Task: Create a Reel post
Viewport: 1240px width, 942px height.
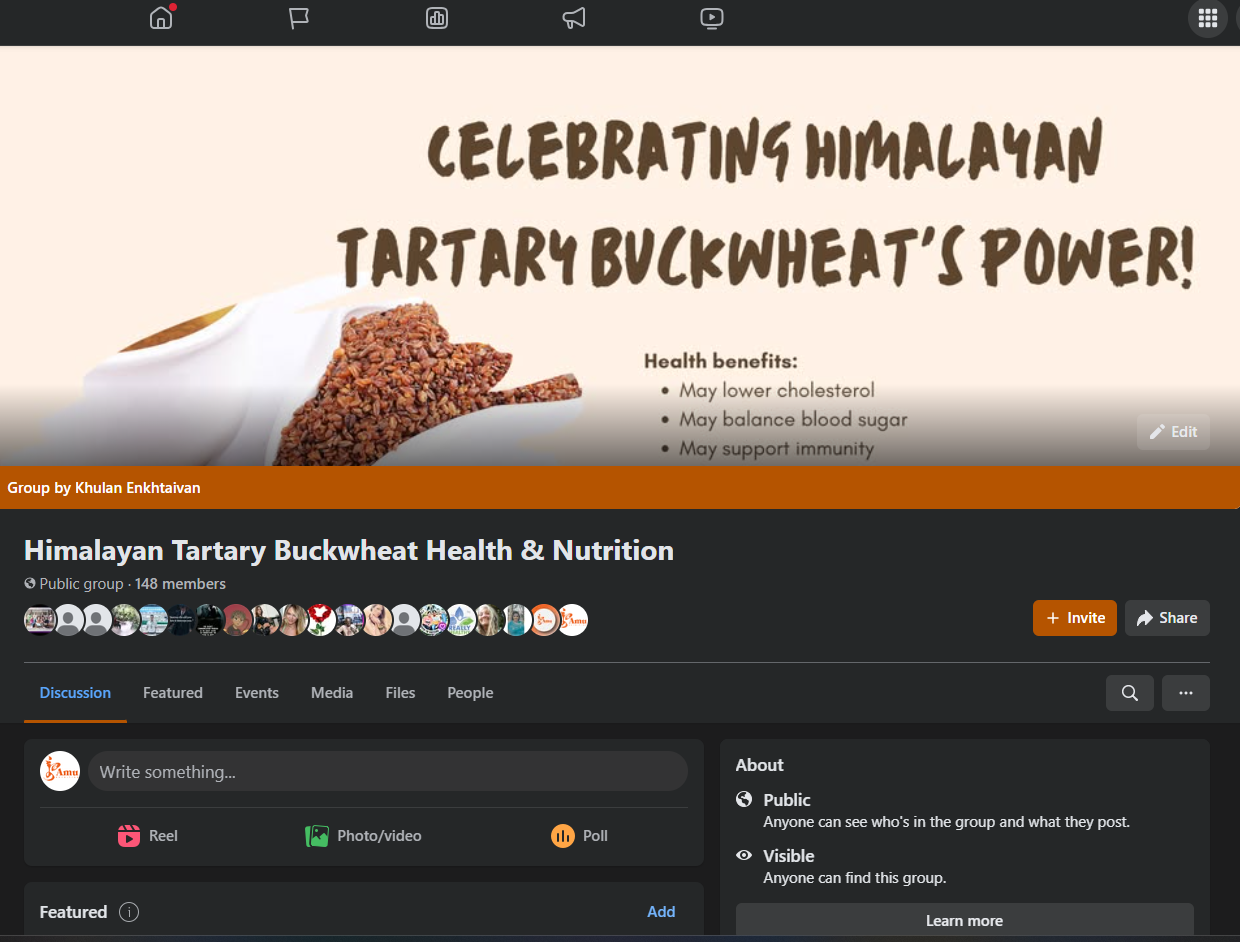Action: [148, 836]
